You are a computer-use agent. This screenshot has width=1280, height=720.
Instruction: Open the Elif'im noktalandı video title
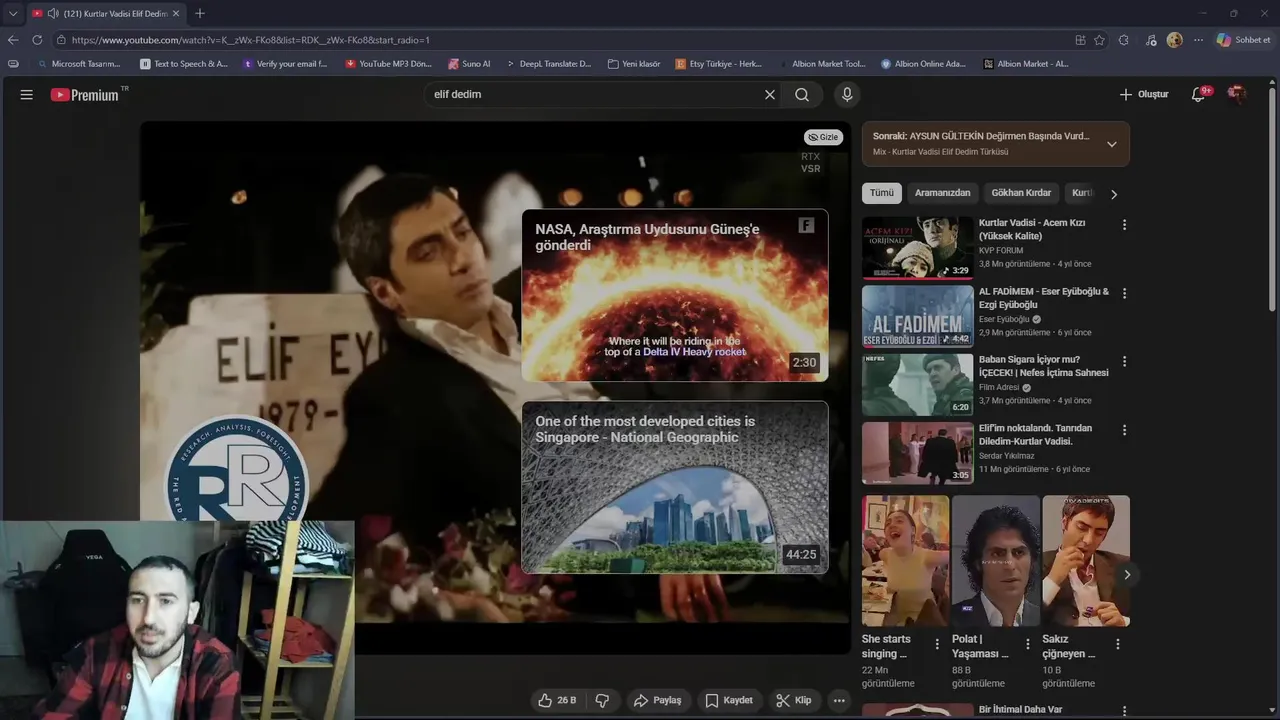tap(1035, 434)
